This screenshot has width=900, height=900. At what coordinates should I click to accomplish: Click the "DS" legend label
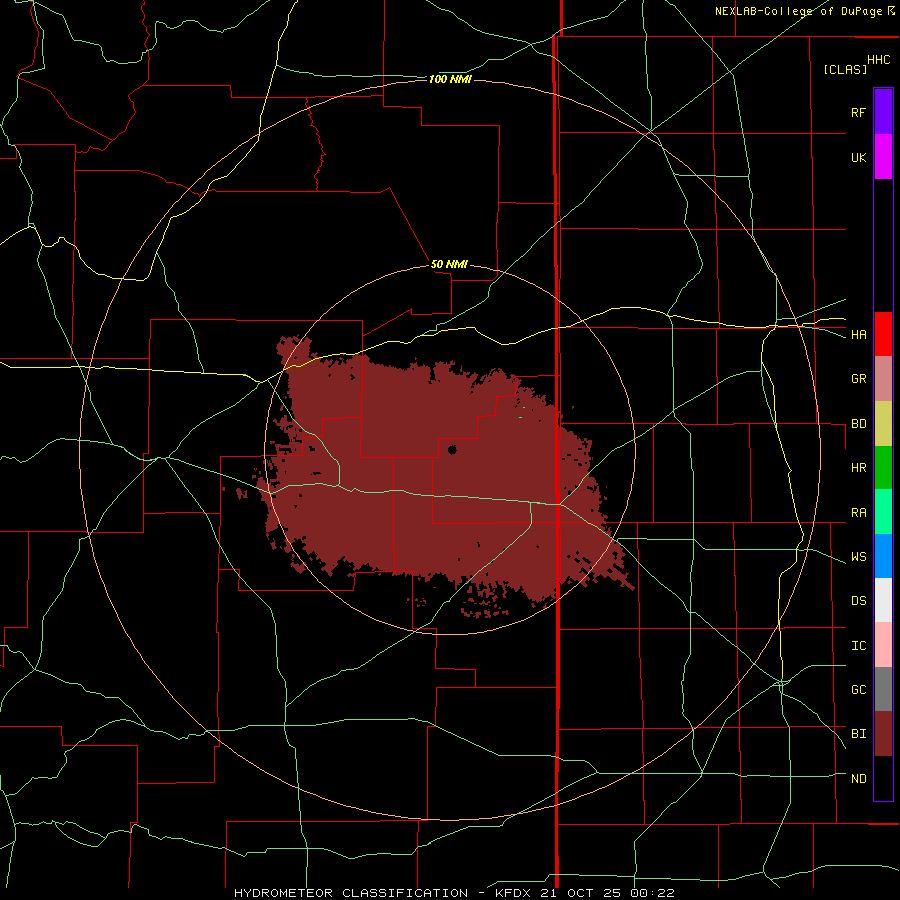pyautogui.click(x=858, y=601)
